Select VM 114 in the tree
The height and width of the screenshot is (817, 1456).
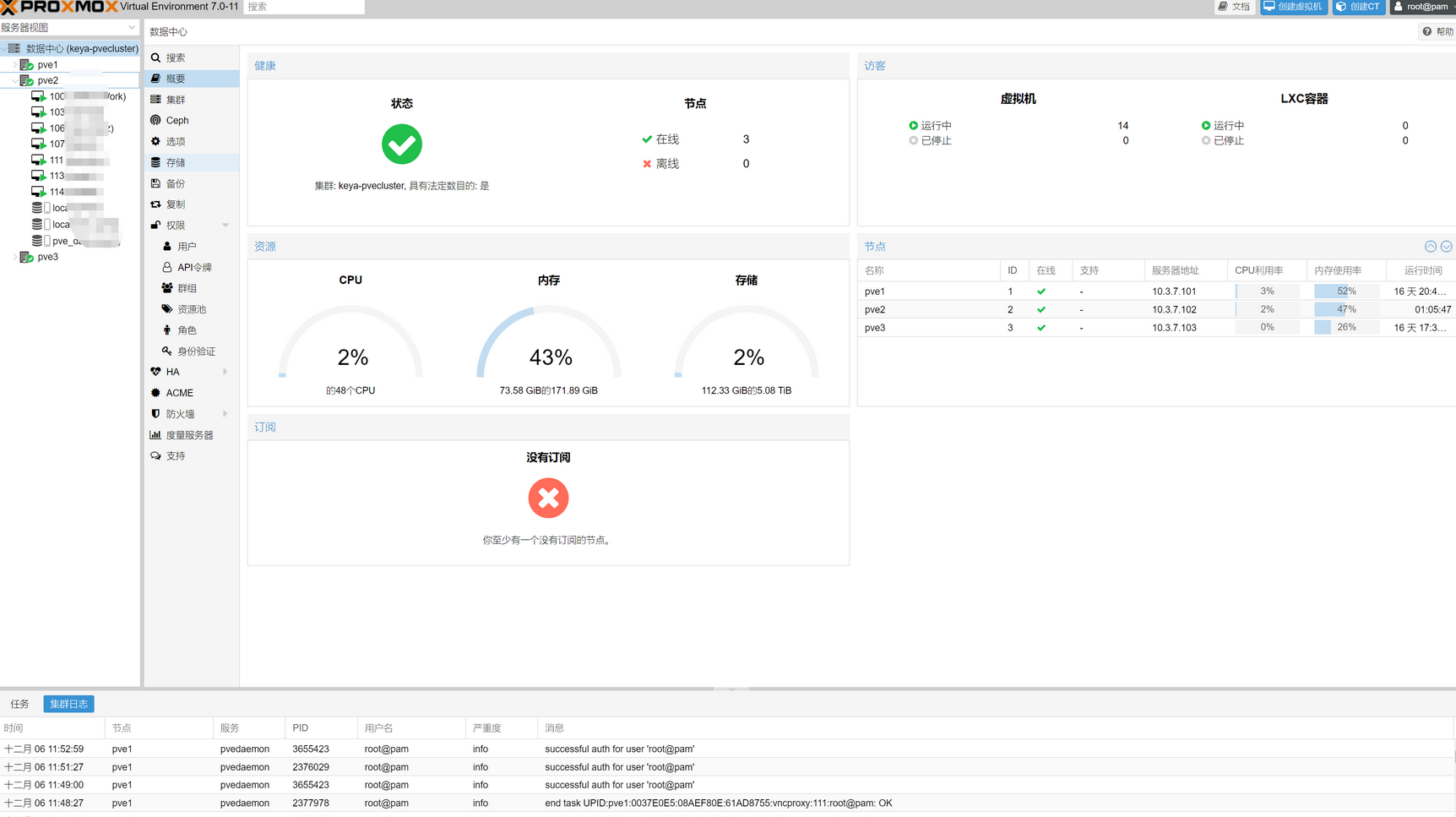click(70, 193)
